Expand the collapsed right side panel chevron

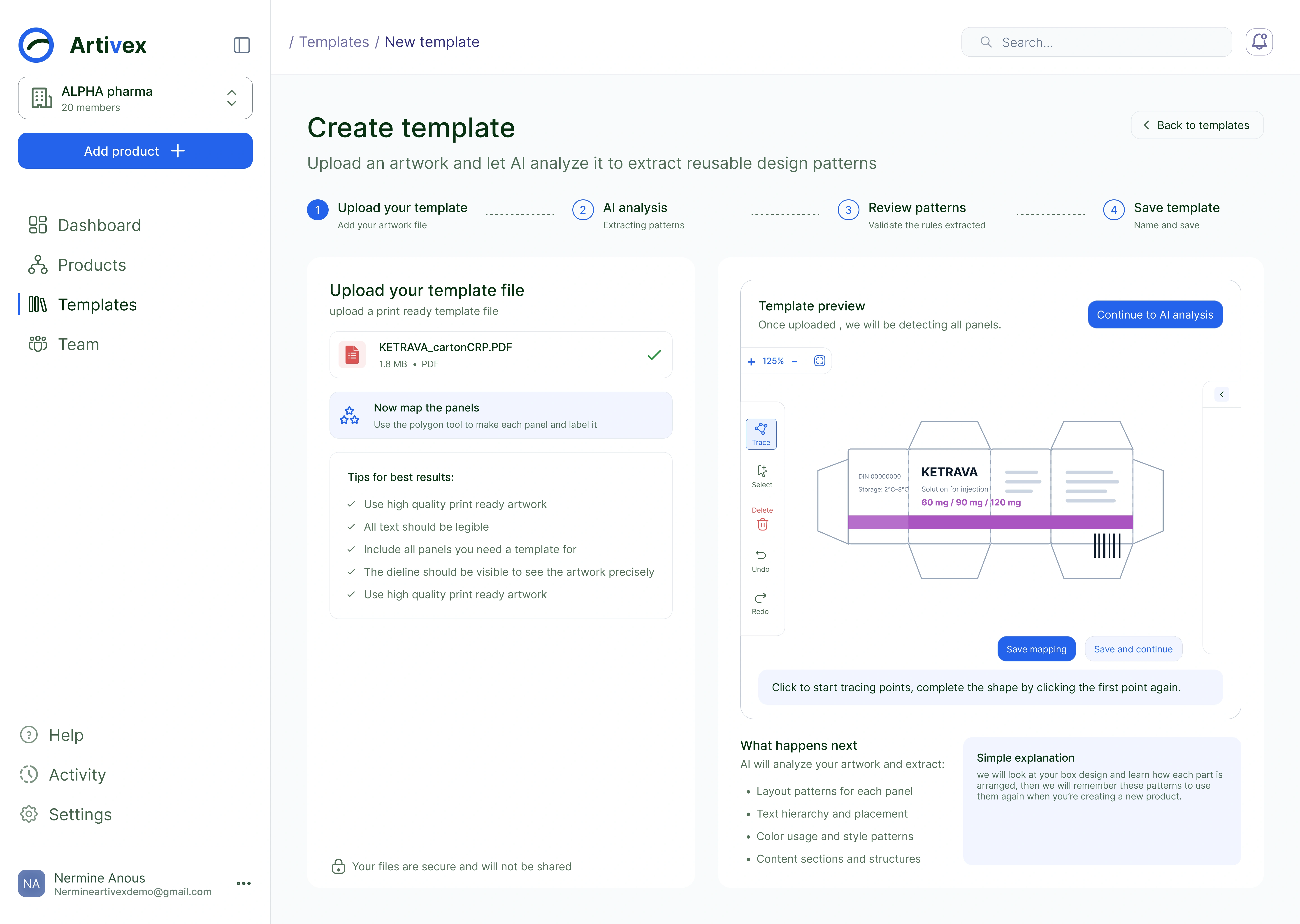click(1221, 394)
